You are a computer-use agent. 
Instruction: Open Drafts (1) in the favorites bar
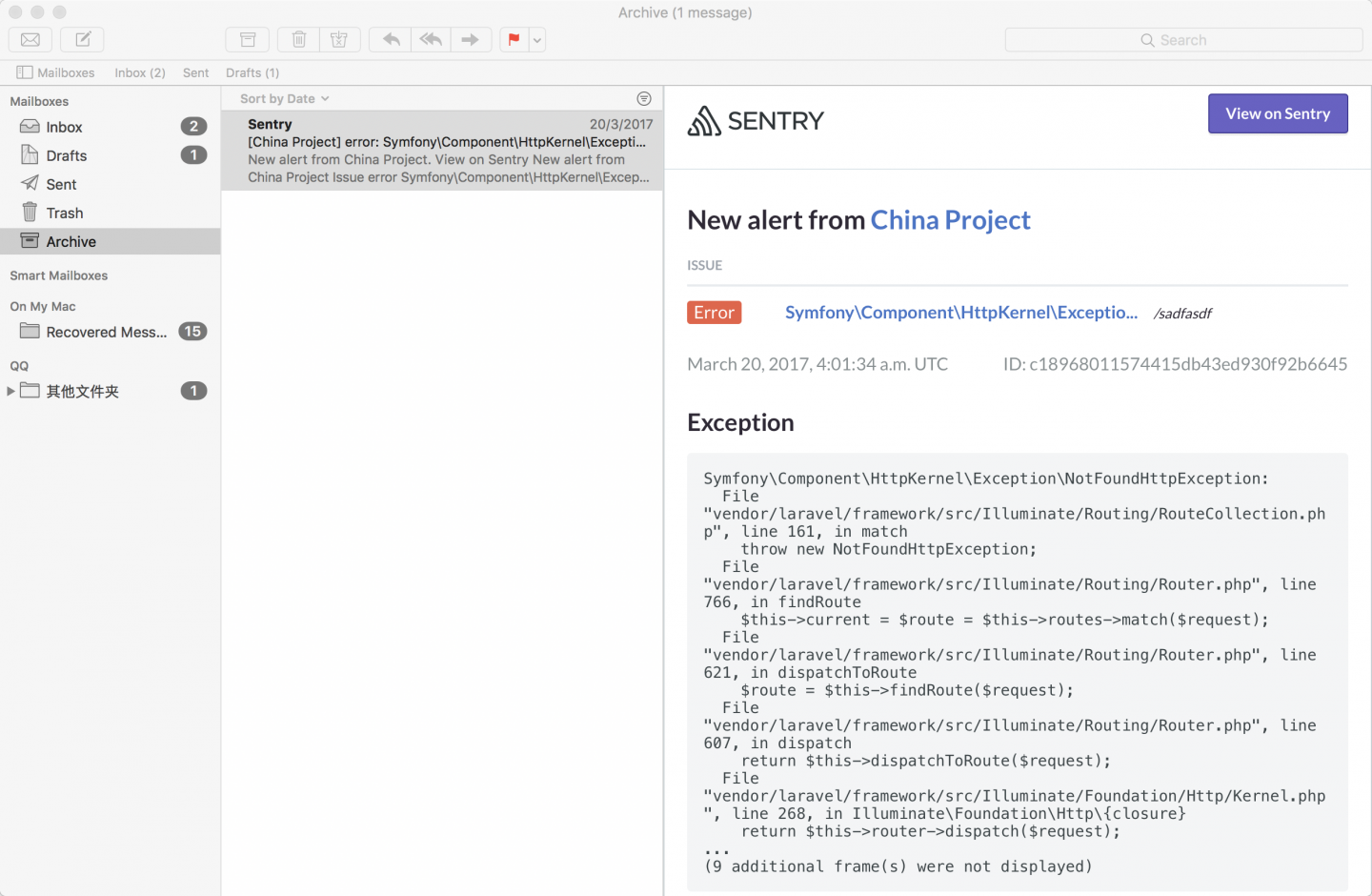pyautogui.click(x=252, y=72)
